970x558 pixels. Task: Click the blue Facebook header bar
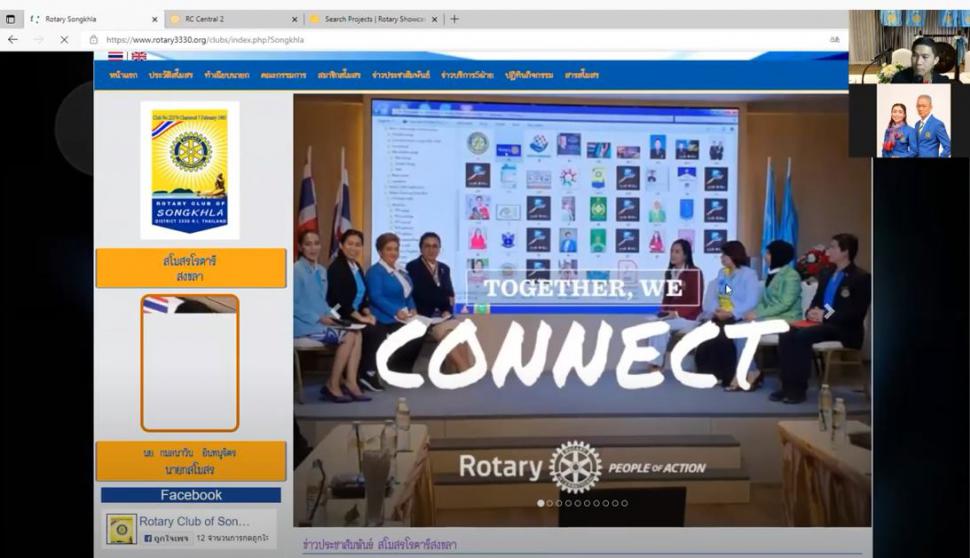[x=191, y=495]
